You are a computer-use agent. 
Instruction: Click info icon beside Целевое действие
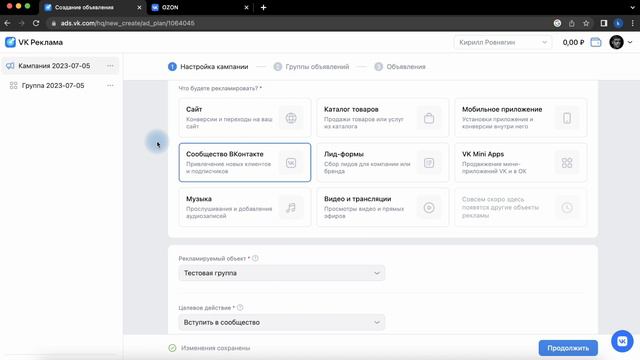[x=240, y=307]
